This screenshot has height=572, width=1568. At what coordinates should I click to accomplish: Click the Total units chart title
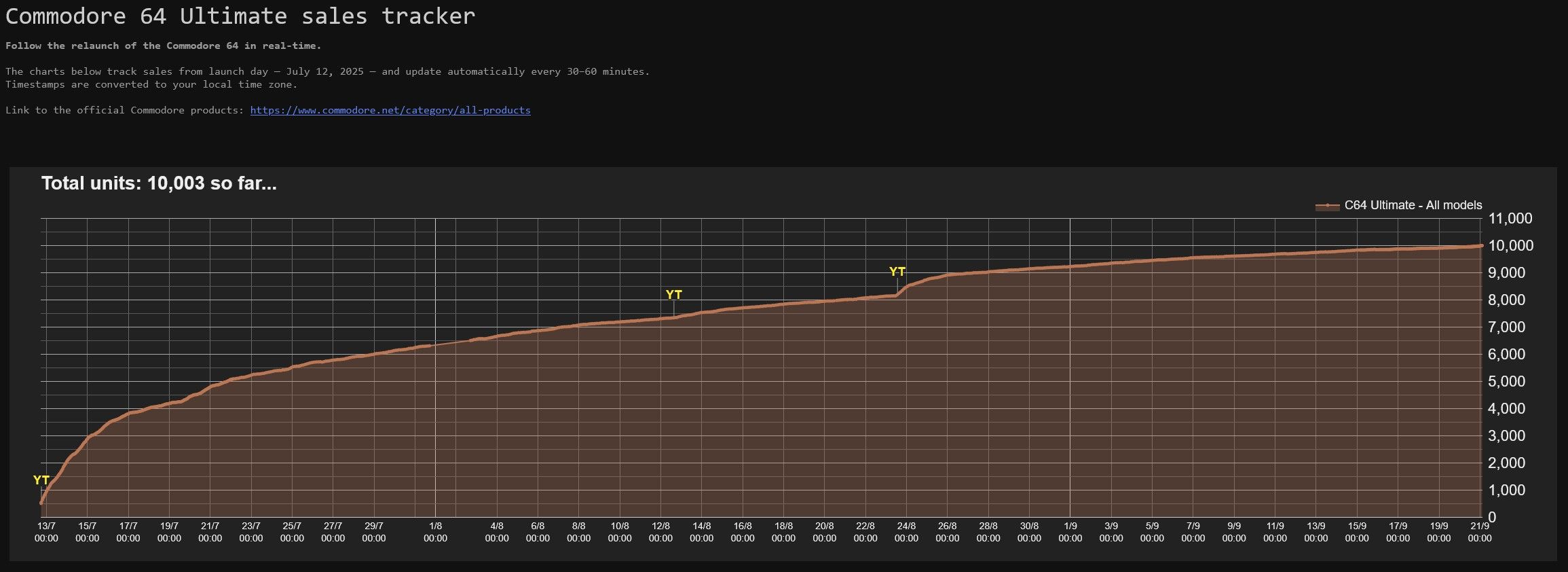pyautogui.click(x=159, y=183)
